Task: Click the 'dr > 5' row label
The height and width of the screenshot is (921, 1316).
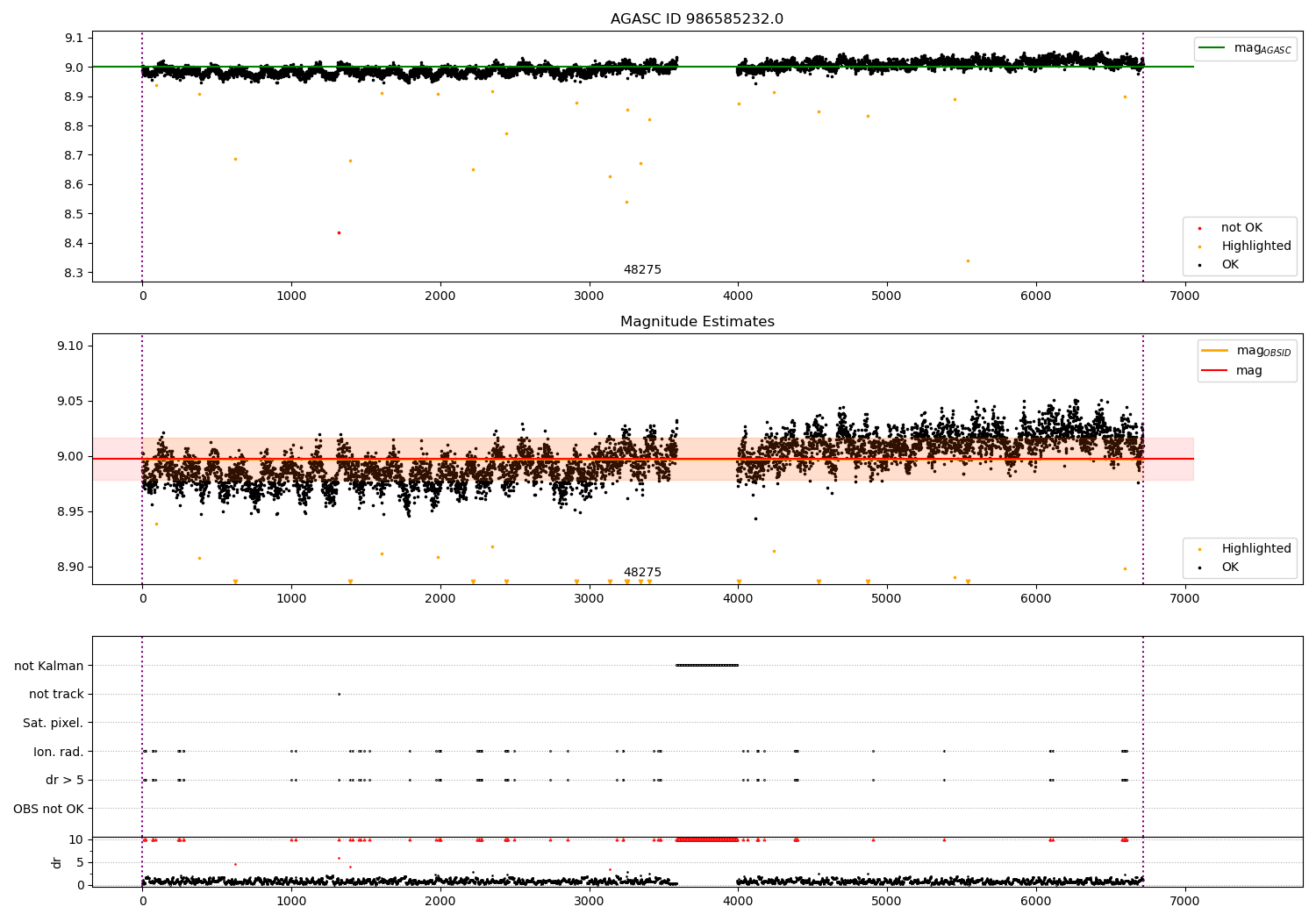Action: pyautogui.click(x=65, y=780)
